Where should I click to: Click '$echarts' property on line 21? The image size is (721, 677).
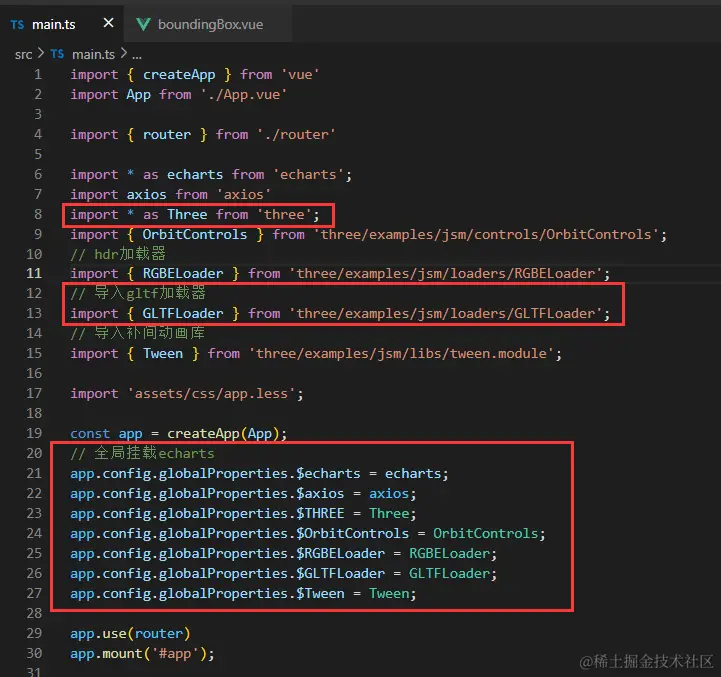(x=328, y=474)
